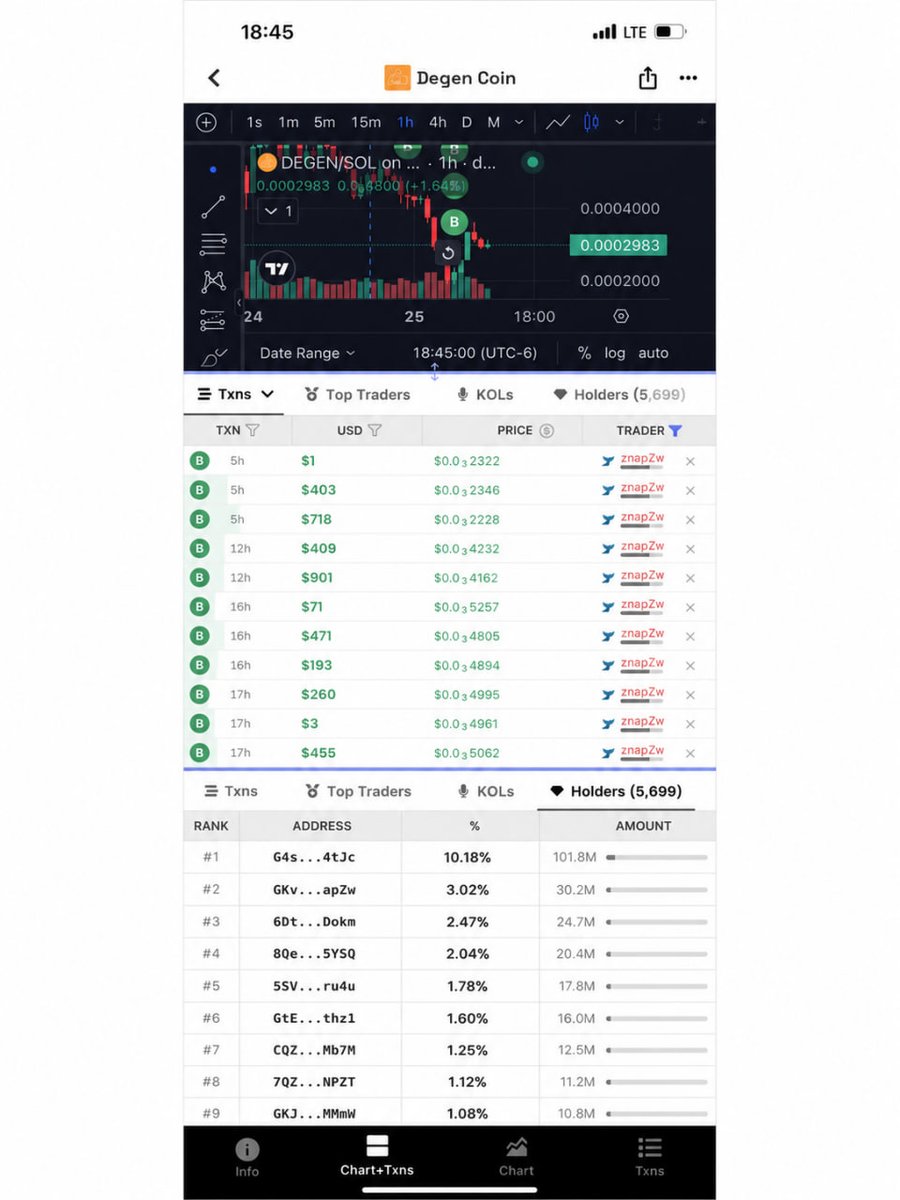This screenshot has width=900, height=1200.
Task: Select the trend line drawing tool
Action: [213, 207]
